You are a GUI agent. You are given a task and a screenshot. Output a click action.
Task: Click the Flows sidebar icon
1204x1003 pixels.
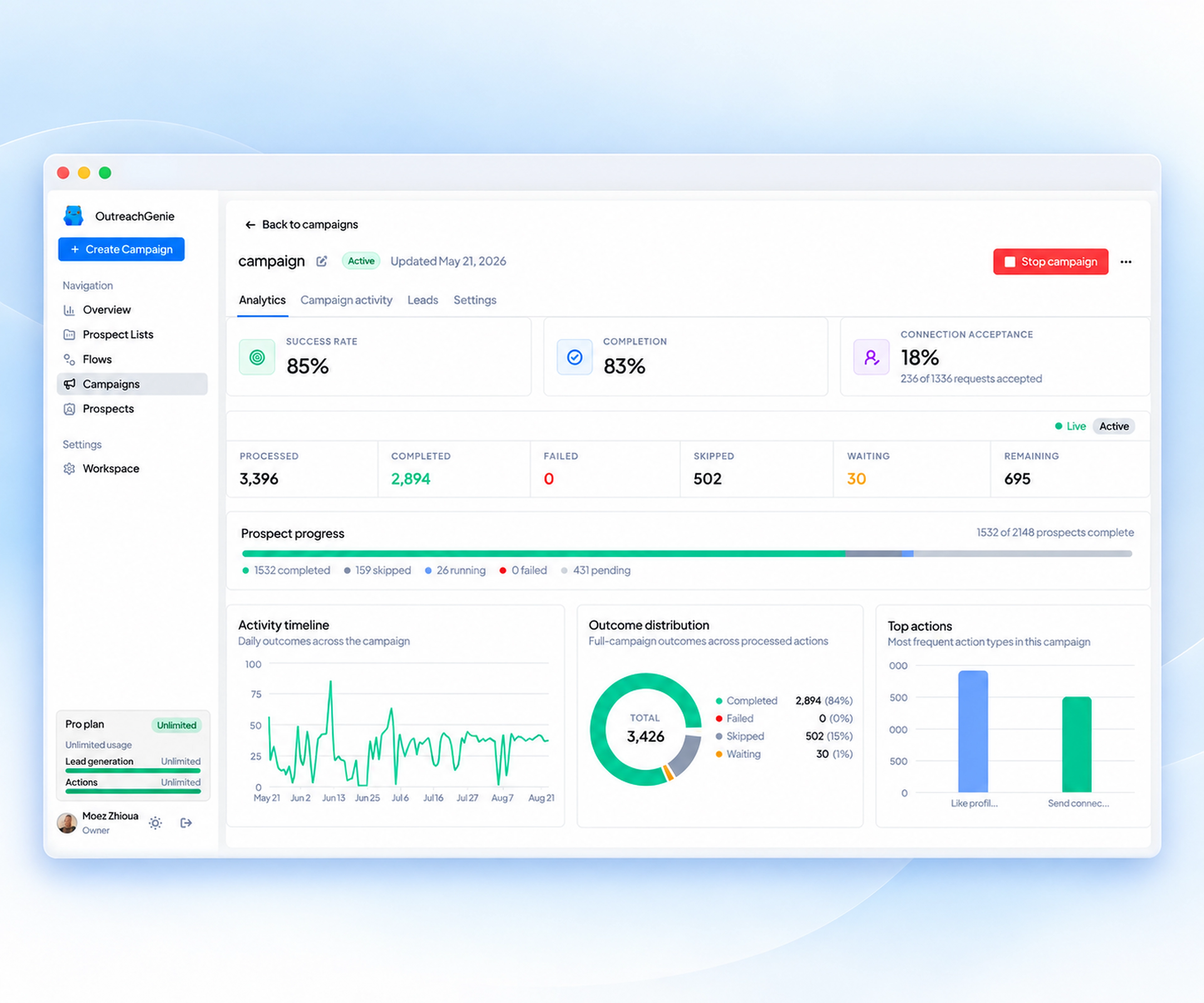69,360
